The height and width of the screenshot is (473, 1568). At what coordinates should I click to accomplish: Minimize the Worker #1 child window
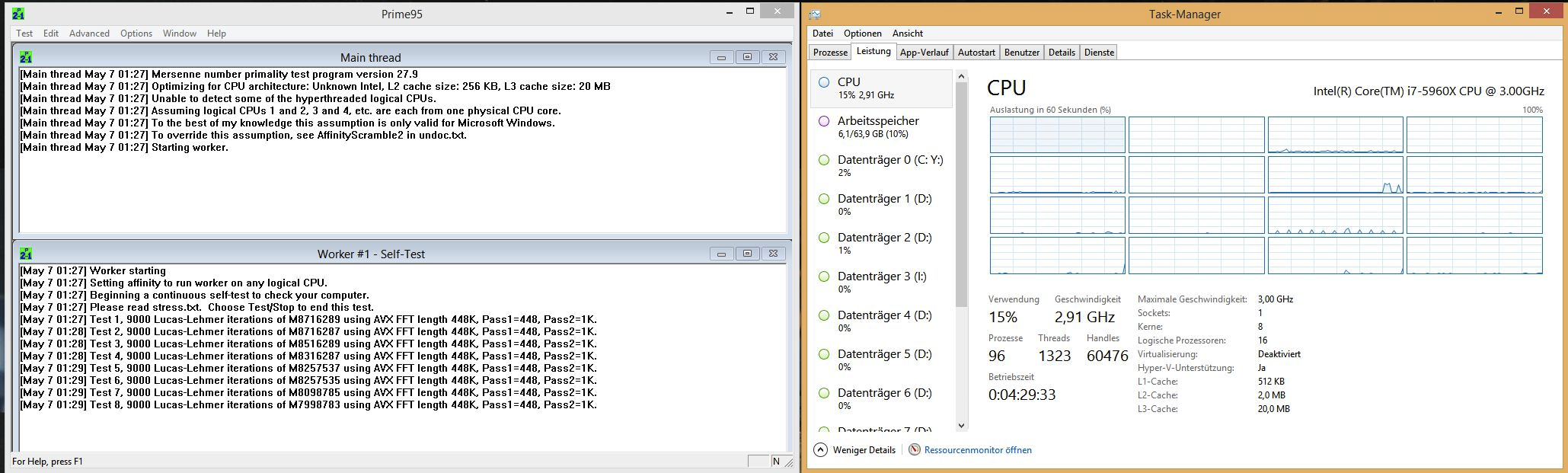pos(721,254)
